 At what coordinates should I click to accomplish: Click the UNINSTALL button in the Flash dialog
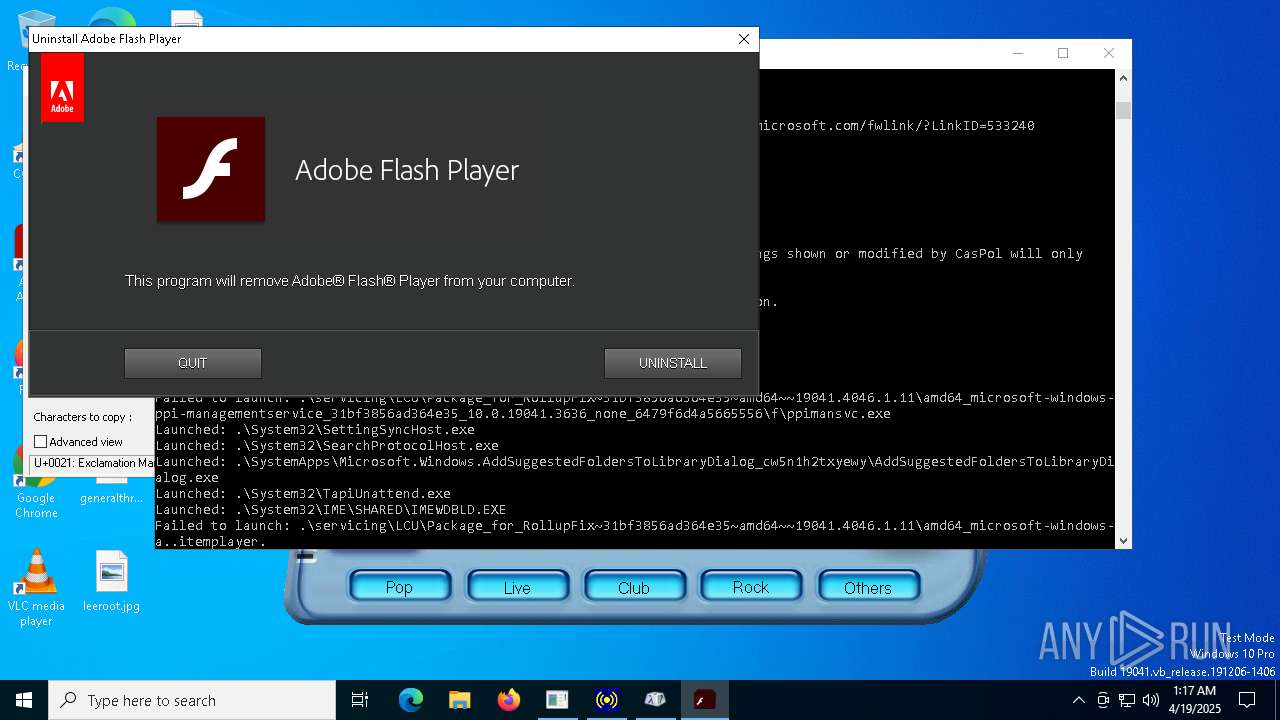[672, 363]
